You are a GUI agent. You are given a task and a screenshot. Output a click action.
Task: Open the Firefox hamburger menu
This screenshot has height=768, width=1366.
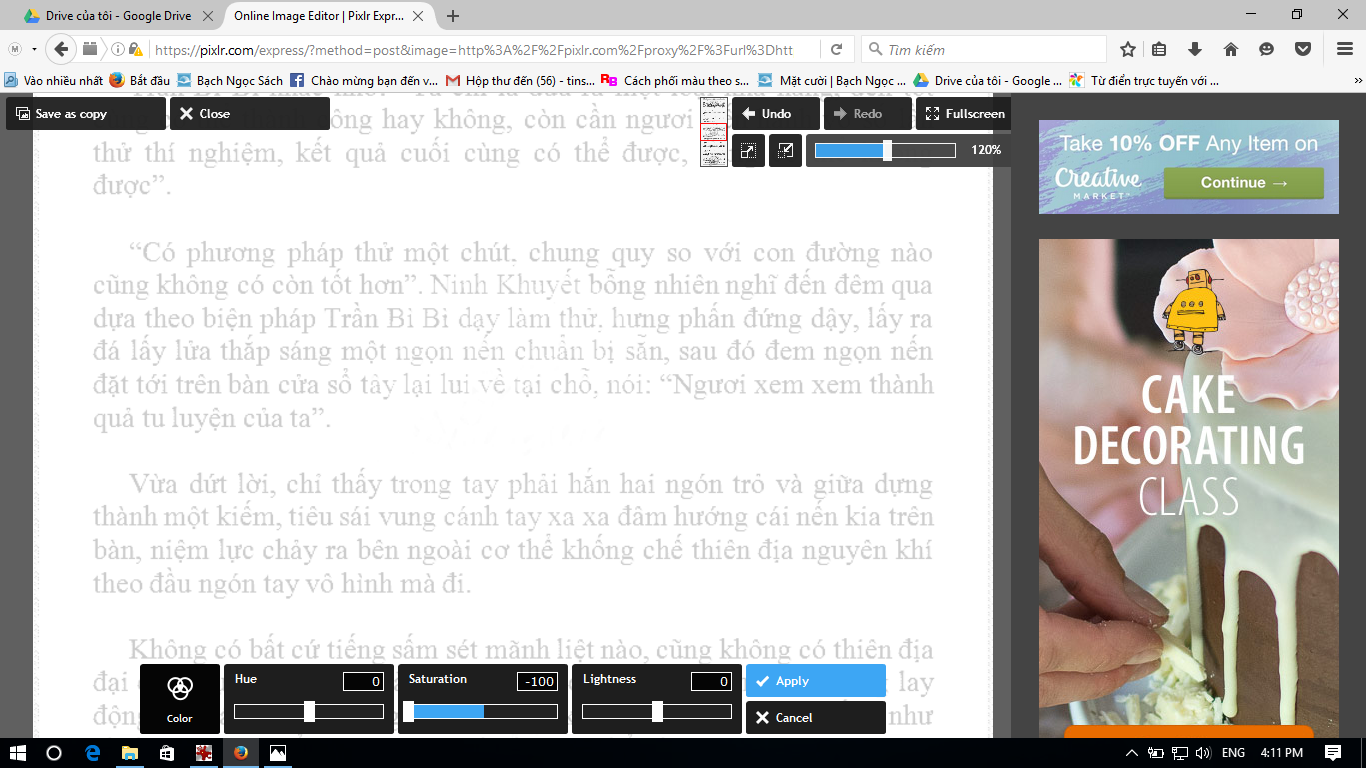(x=1345, y=49)
